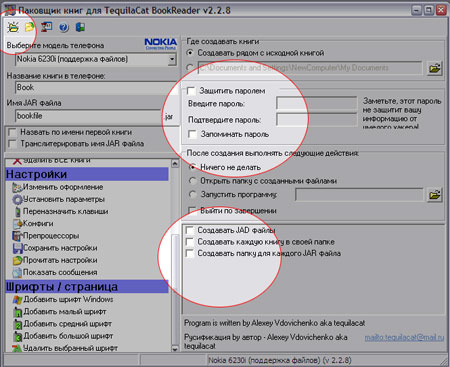Click the yellow folder with green arrow icon

coord(30,27)
